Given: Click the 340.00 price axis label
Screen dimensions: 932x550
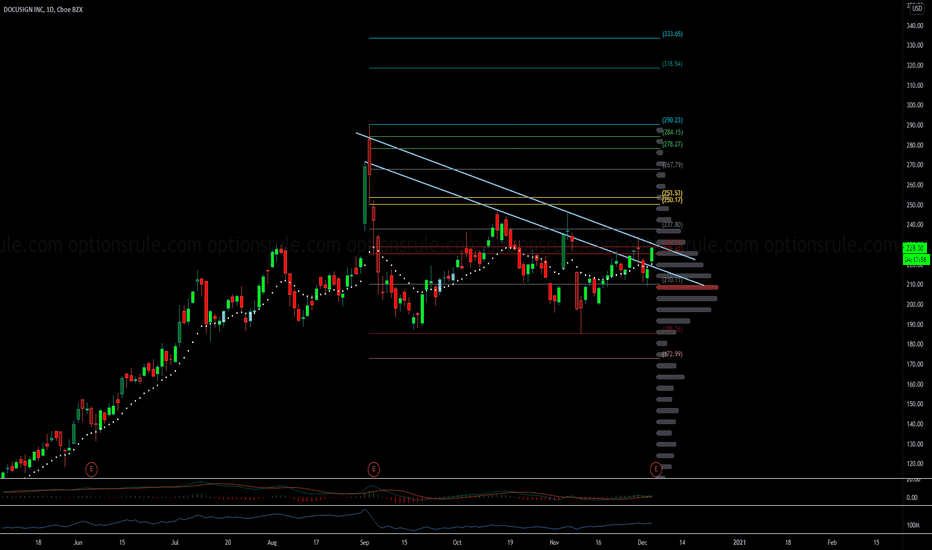Looking at the screenshot, I should (x=915, y=26).
